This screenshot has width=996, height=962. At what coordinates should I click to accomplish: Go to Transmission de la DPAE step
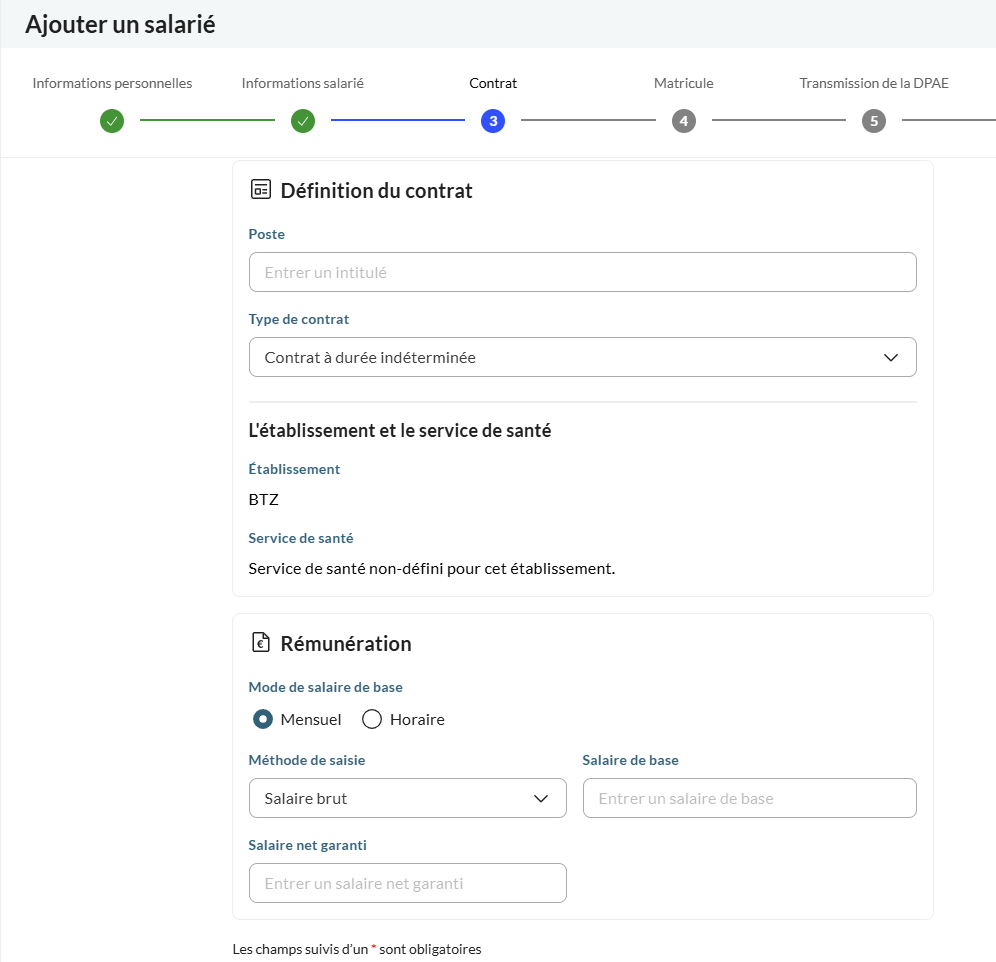point(874,83)
